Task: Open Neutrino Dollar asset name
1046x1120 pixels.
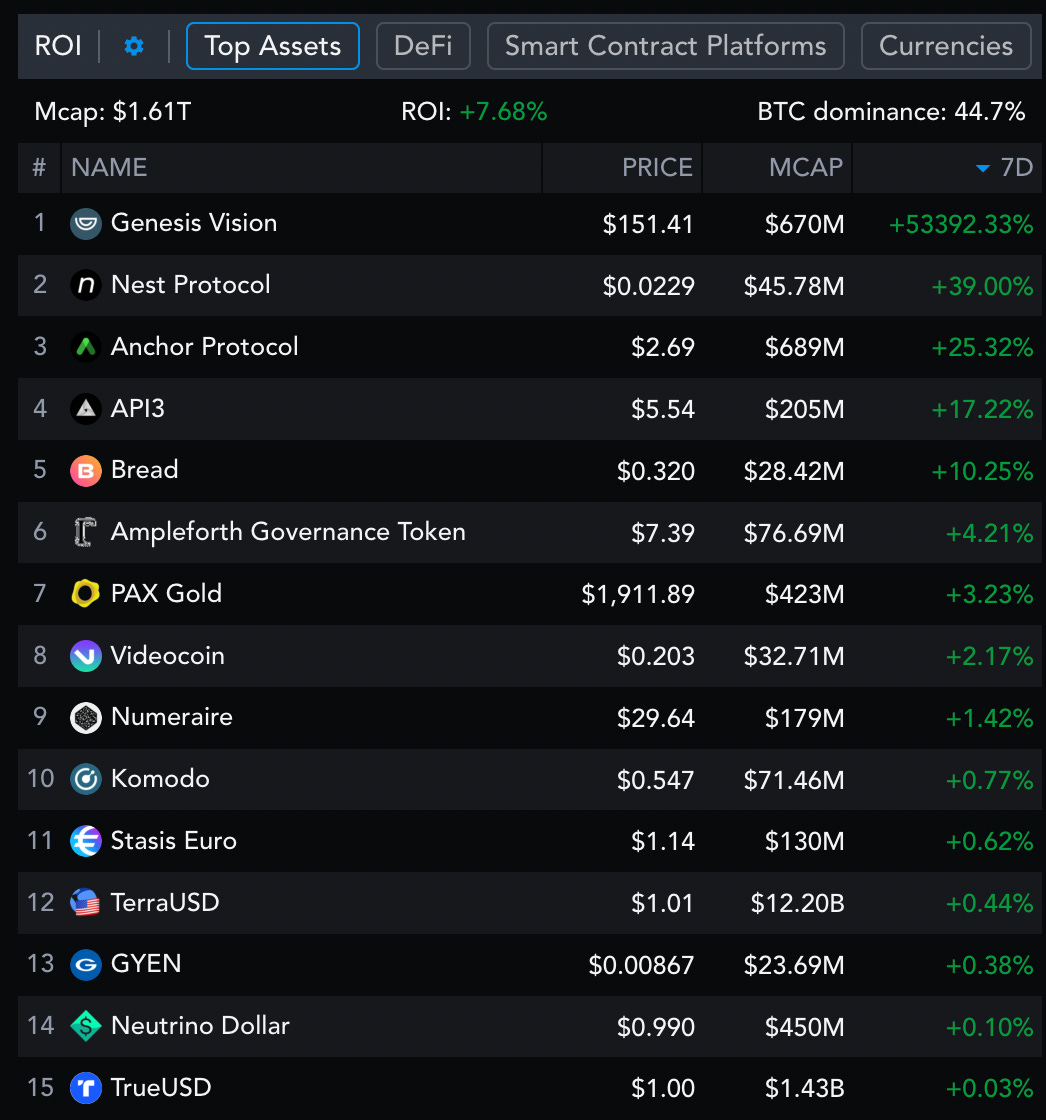Action: 200,1026
